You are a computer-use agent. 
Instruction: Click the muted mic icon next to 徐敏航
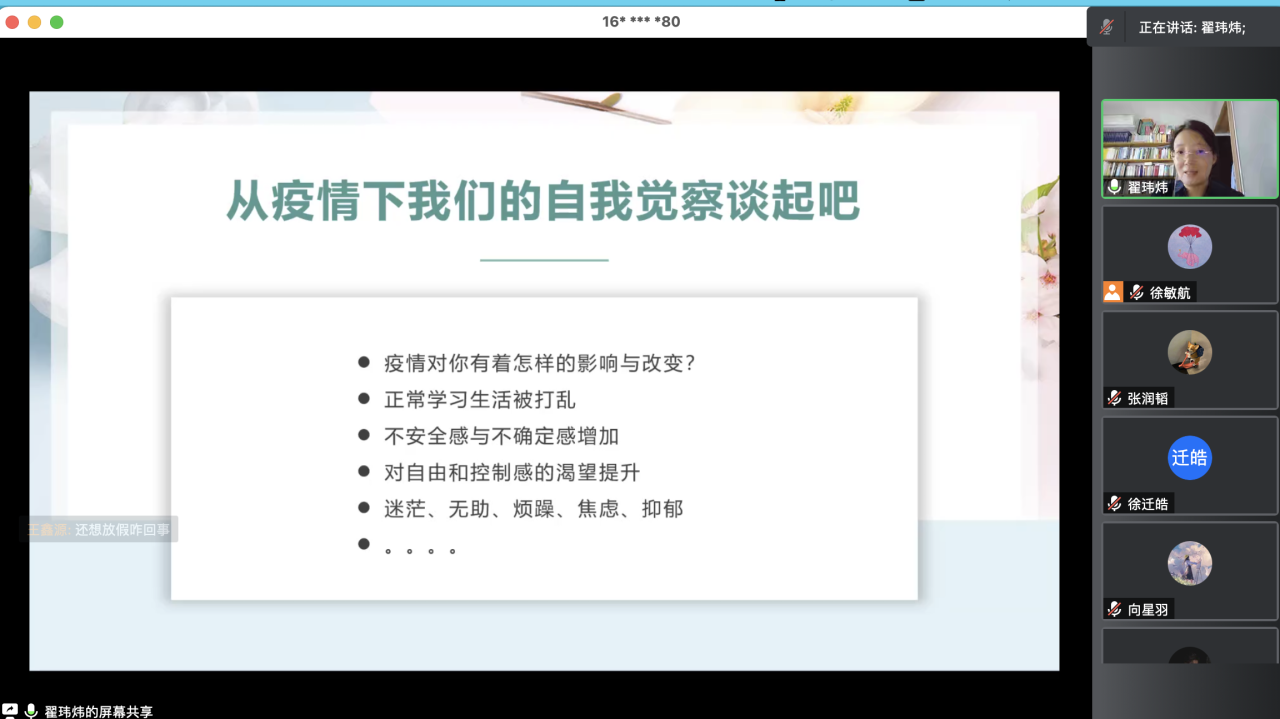[x=1136, y=292]
